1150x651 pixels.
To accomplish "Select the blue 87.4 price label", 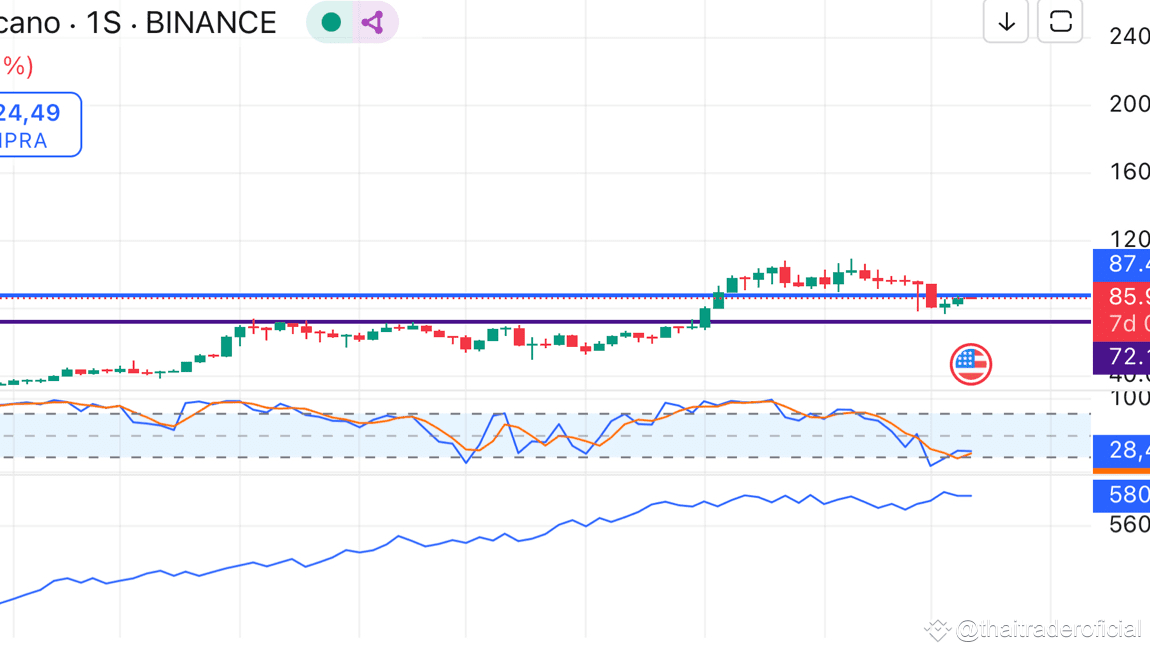I will [1121, 264].
